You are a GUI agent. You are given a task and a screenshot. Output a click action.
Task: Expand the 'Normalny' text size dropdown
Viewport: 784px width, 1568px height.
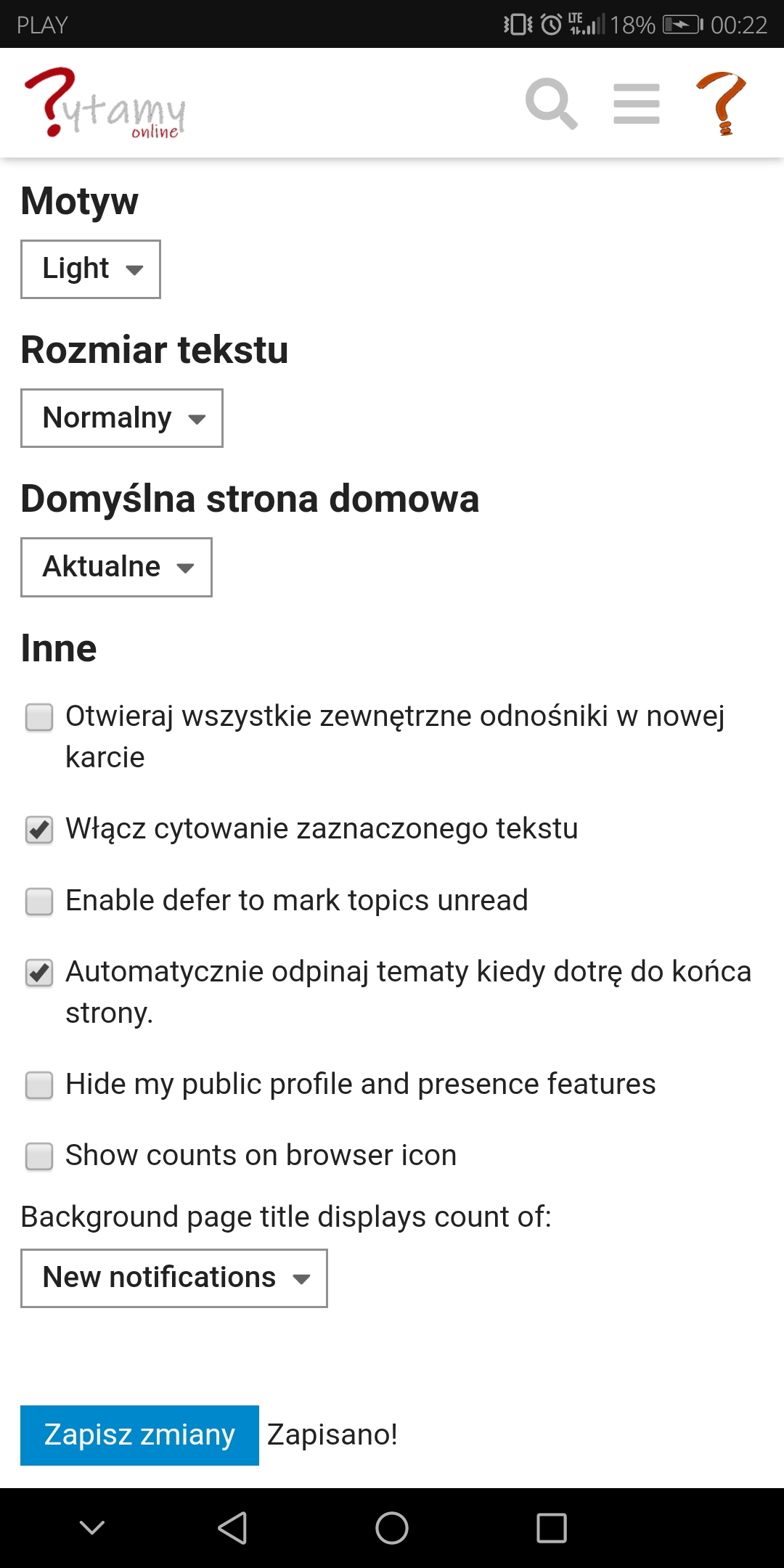122,418
